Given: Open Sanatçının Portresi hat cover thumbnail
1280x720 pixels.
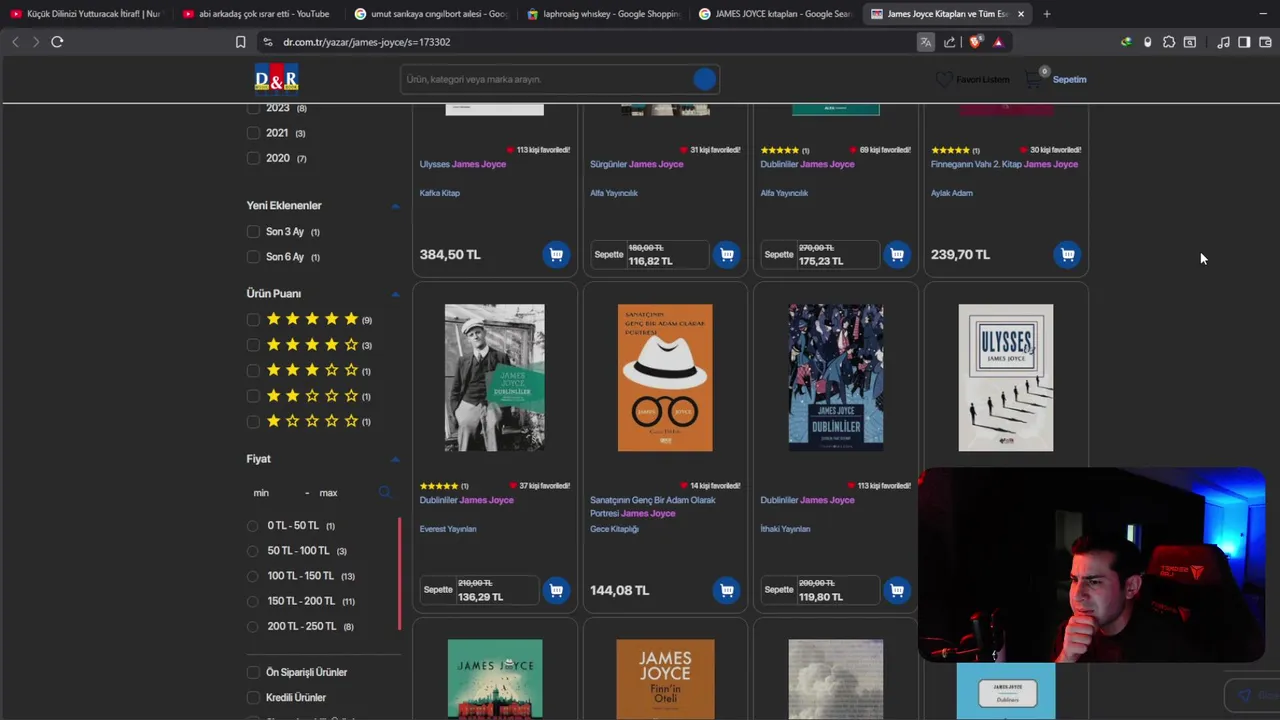Looking at the screenshot, I should pos(665,378).
